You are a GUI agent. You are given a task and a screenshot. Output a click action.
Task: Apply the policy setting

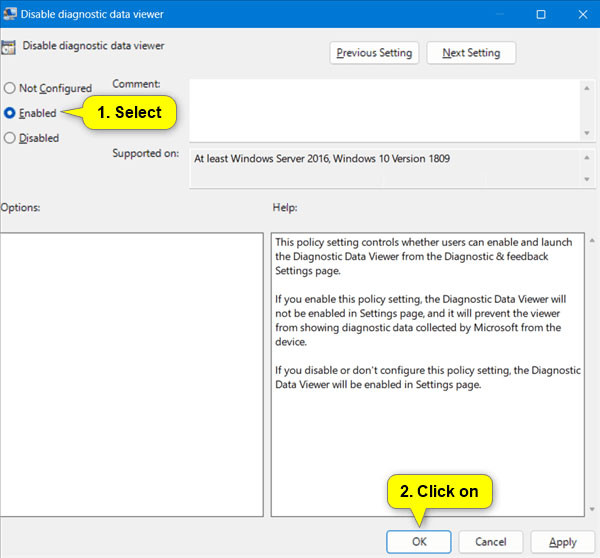[x=562, y=541]
